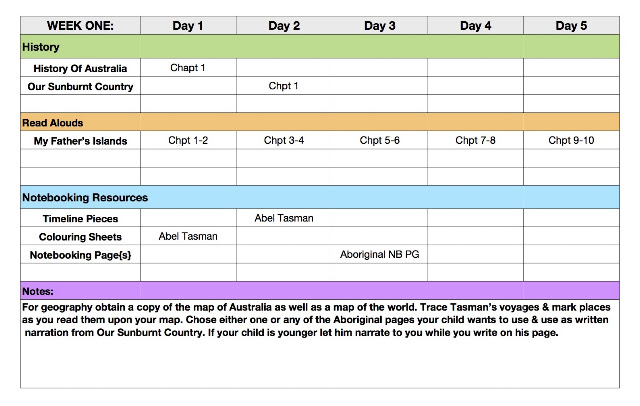Select the blue Notebooking Resources section bar
The height and width of the screenshot is (406, 640).
[320, 197]
